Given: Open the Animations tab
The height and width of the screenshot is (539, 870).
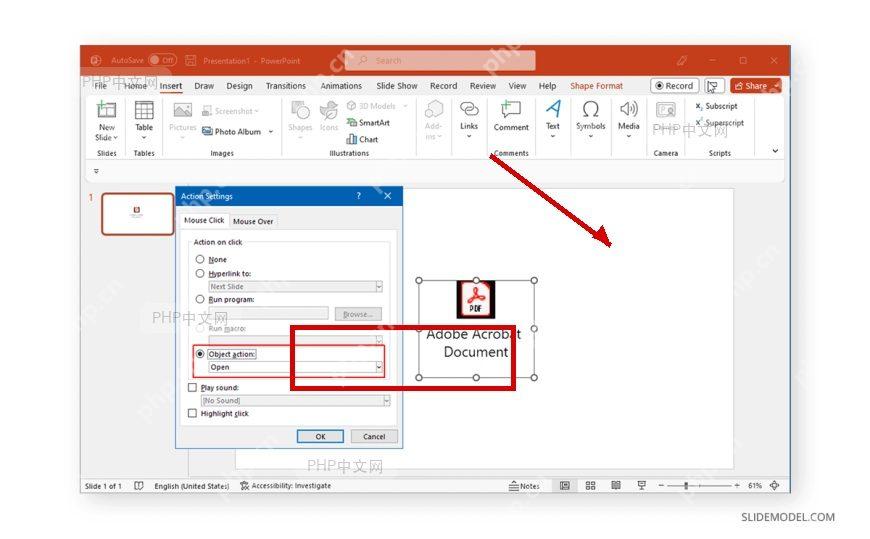Looking at the screenshot, I should (x=341, y=86).
